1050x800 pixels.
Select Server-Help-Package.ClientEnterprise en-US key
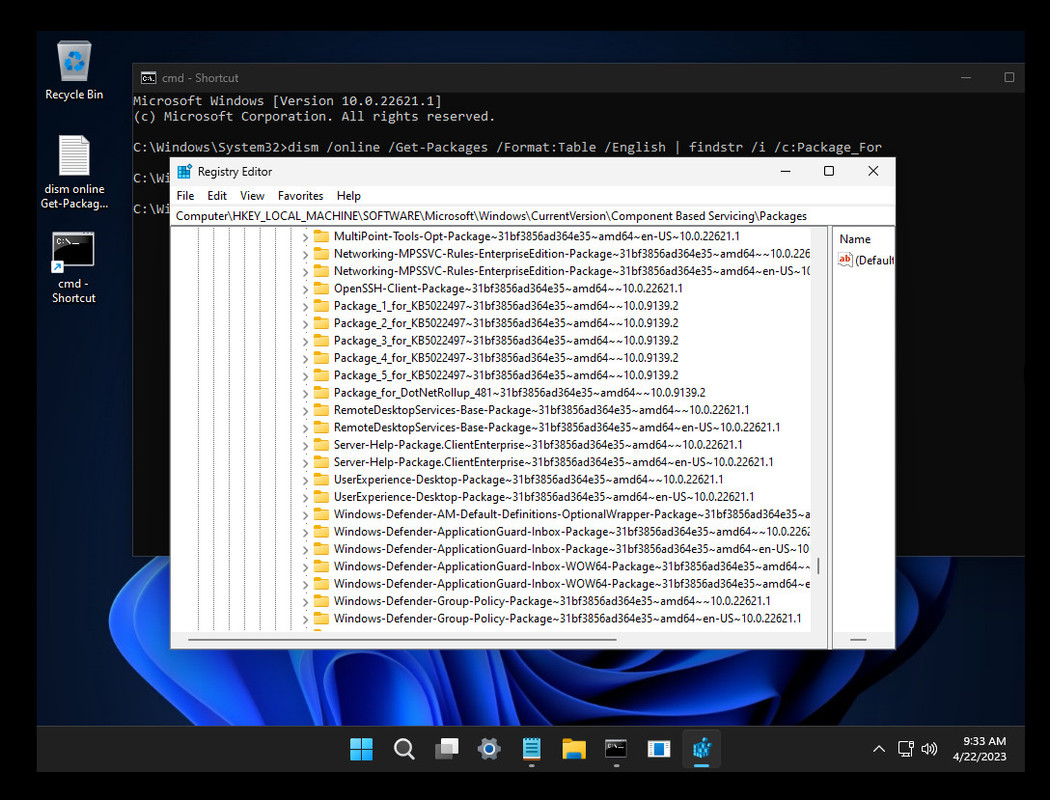pos(553,462)
